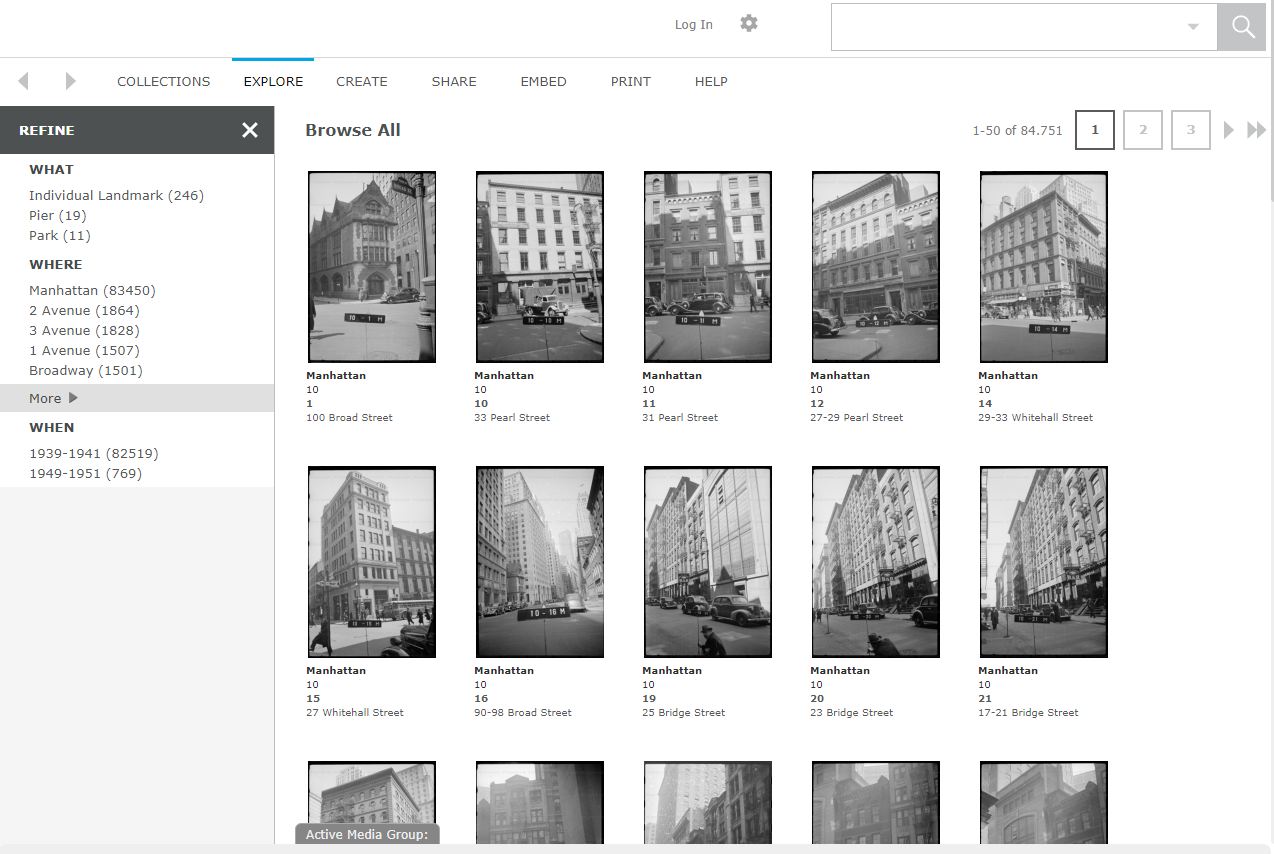Image resolution: width=1274 pixels, height=854 pixels.
Task: Open the 31 Pearl Street photo thumbnail
Action: tap(708, 267)
